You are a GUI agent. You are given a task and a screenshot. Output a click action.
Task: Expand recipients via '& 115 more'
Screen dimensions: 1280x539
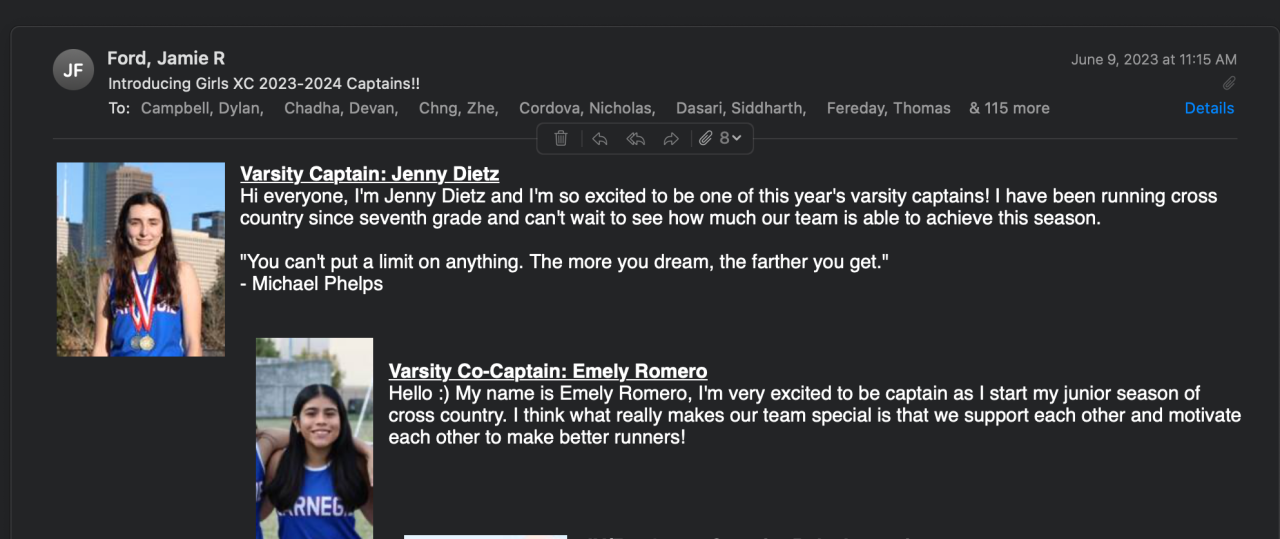pyautogui.click(x=1009, y=108)
